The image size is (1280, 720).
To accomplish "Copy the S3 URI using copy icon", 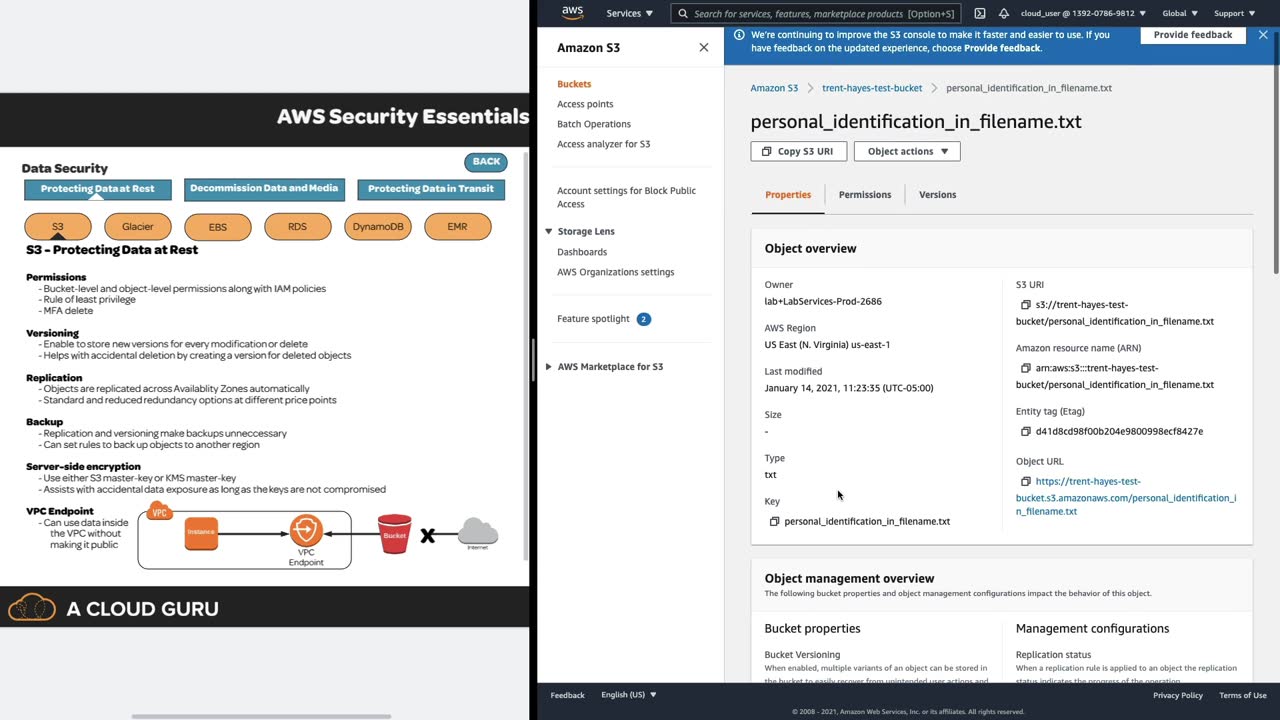I will pos(1025,305).
